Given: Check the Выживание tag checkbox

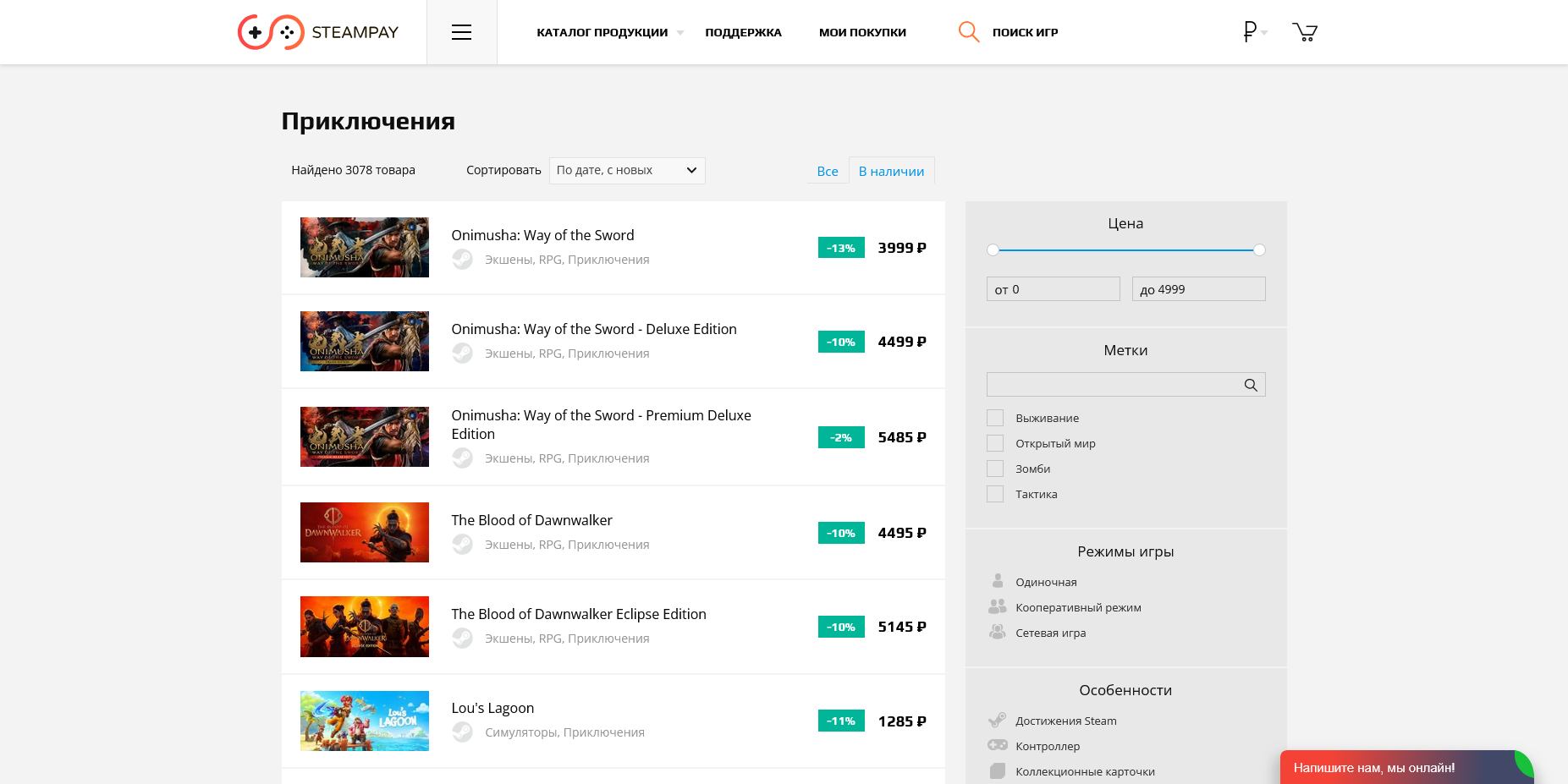Looking at the screenshot, I should [x=995, y=418].
